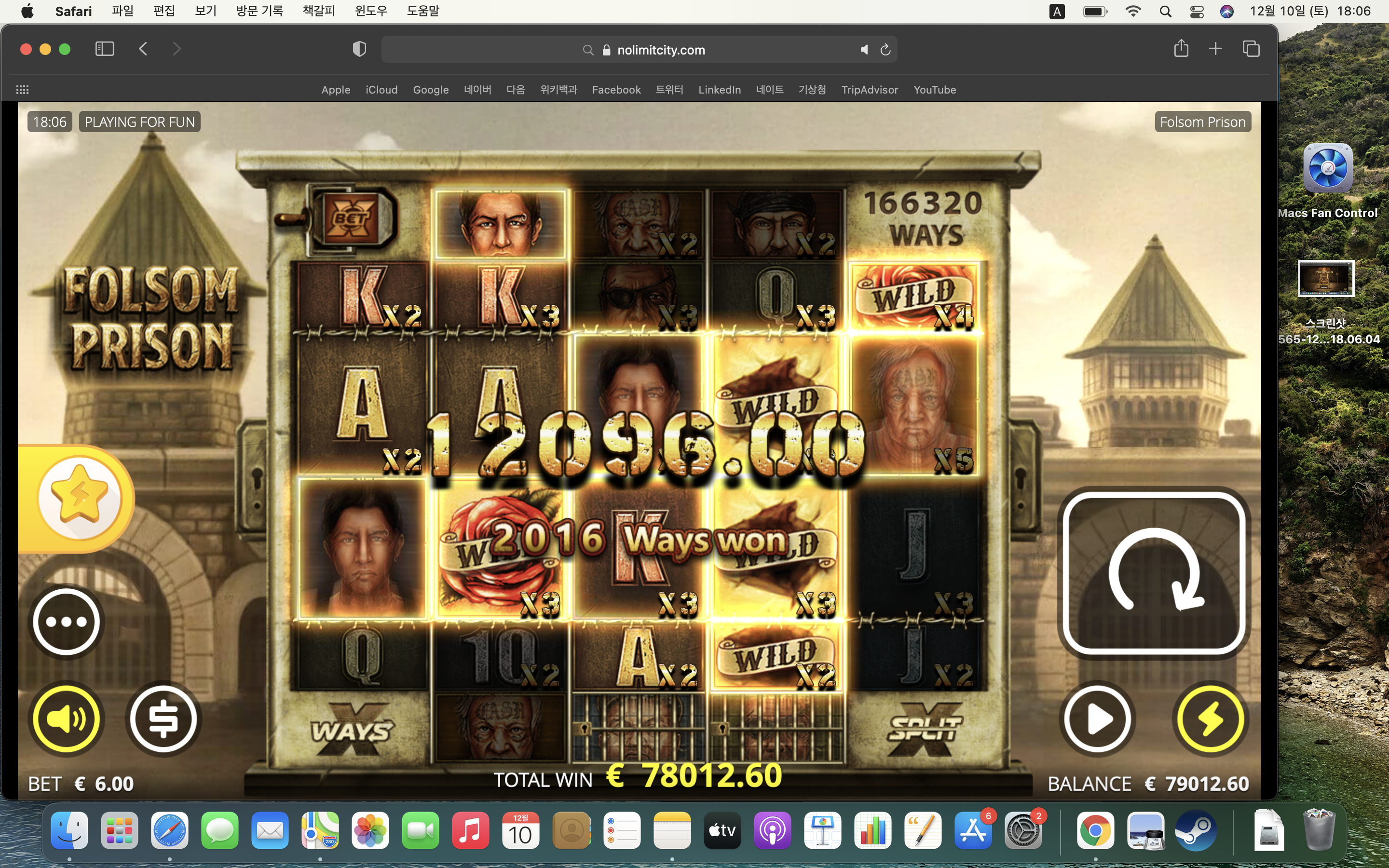
Task: Reload the page
Action: [885, 50]
